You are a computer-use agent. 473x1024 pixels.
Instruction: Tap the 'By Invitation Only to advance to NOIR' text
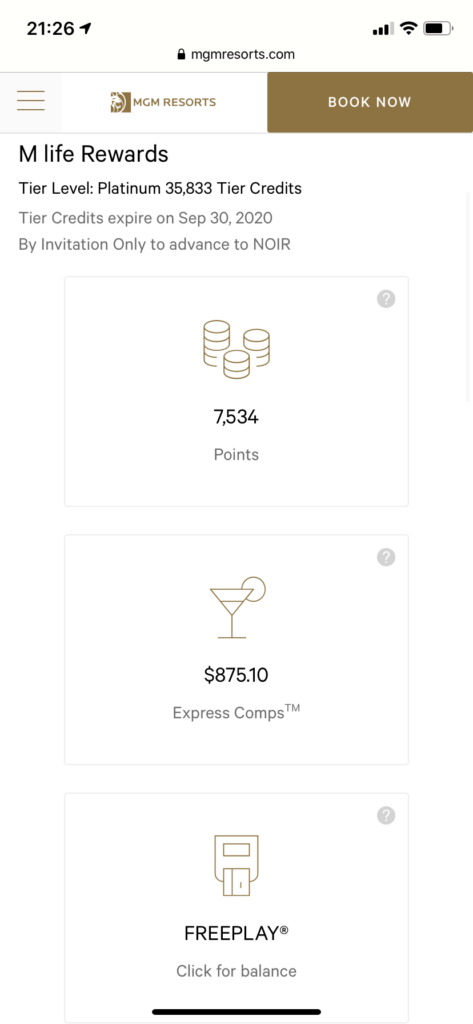[154, 244]
